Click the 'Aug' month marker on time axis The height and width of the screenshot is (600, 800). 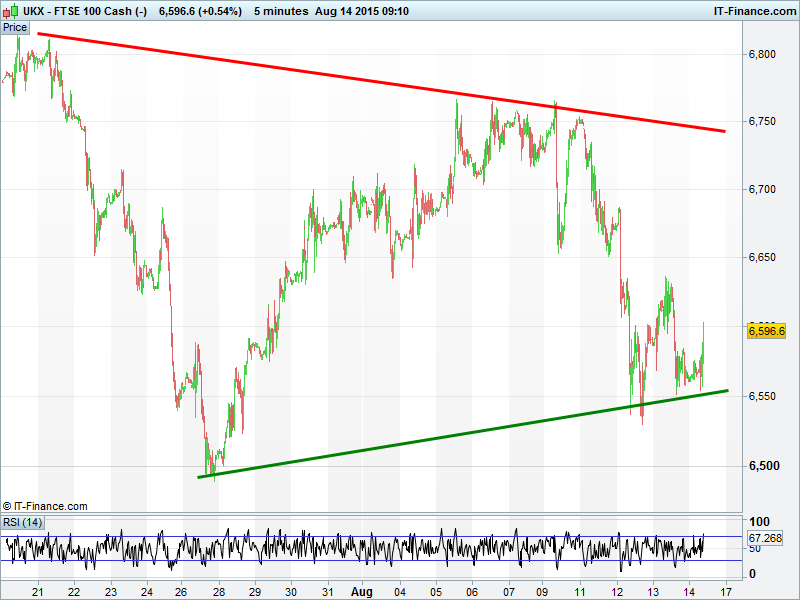pos(362,591)
